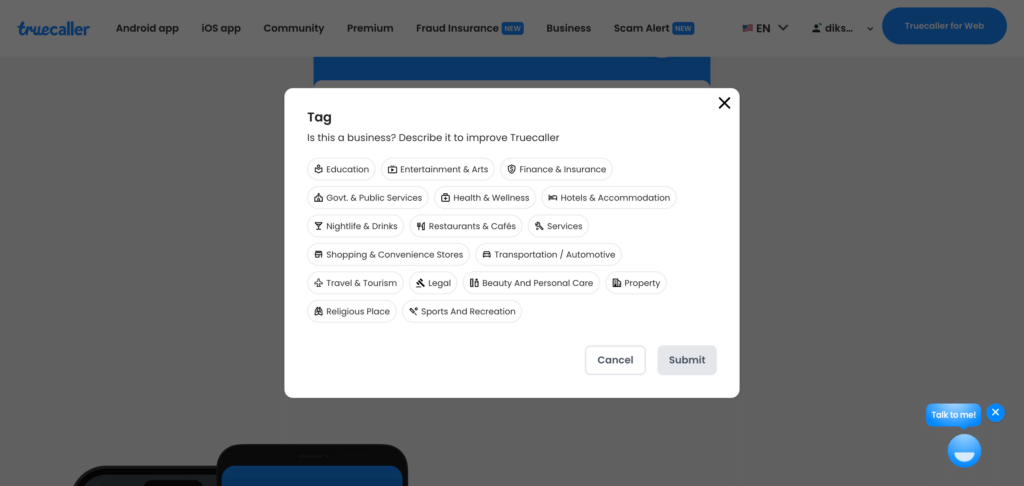Dismiss the Talk to me chat bubble
This screenshot has height=486, width=1024.
point(995,413)
